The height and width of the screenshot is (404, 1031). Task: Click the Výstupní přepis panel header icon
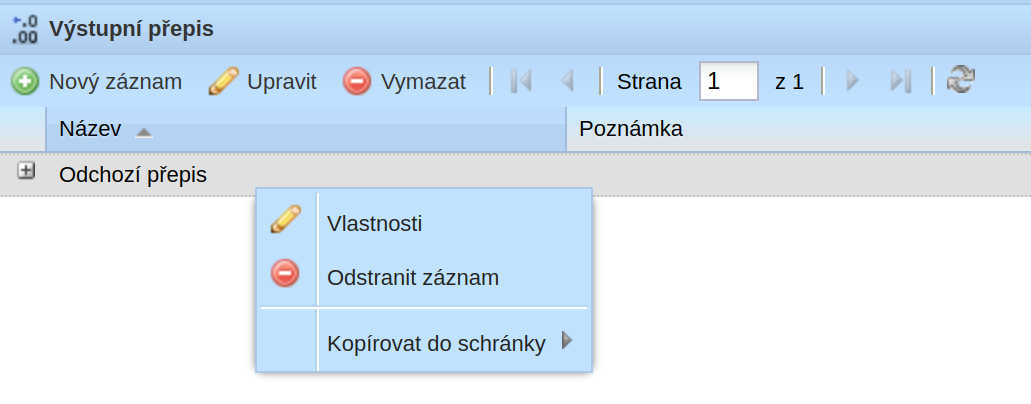click(25, 30)
